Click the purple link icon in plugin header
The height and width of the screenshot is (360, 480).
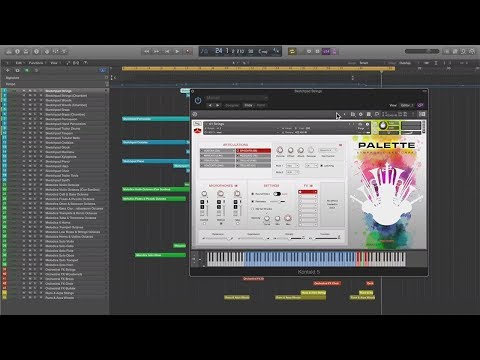click(x=420, y=105)
